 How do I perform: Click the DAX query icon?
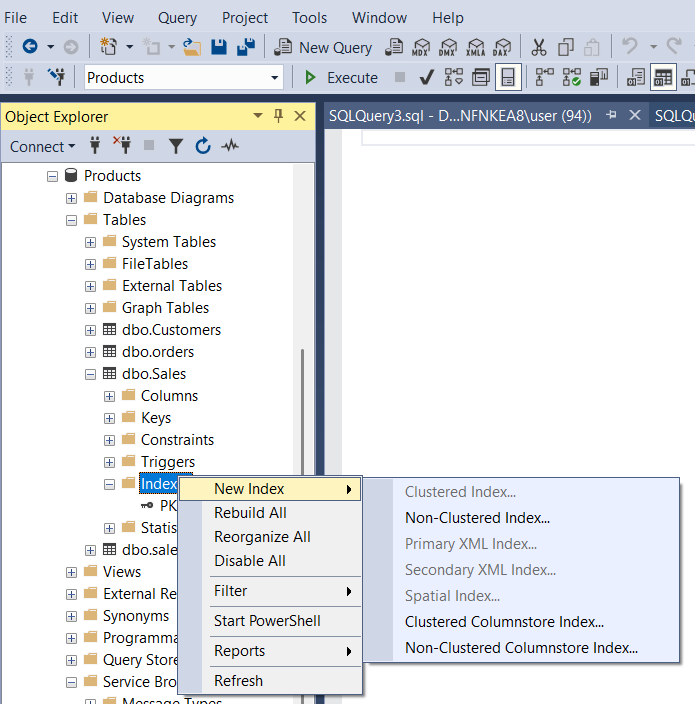tap(502, 47)
